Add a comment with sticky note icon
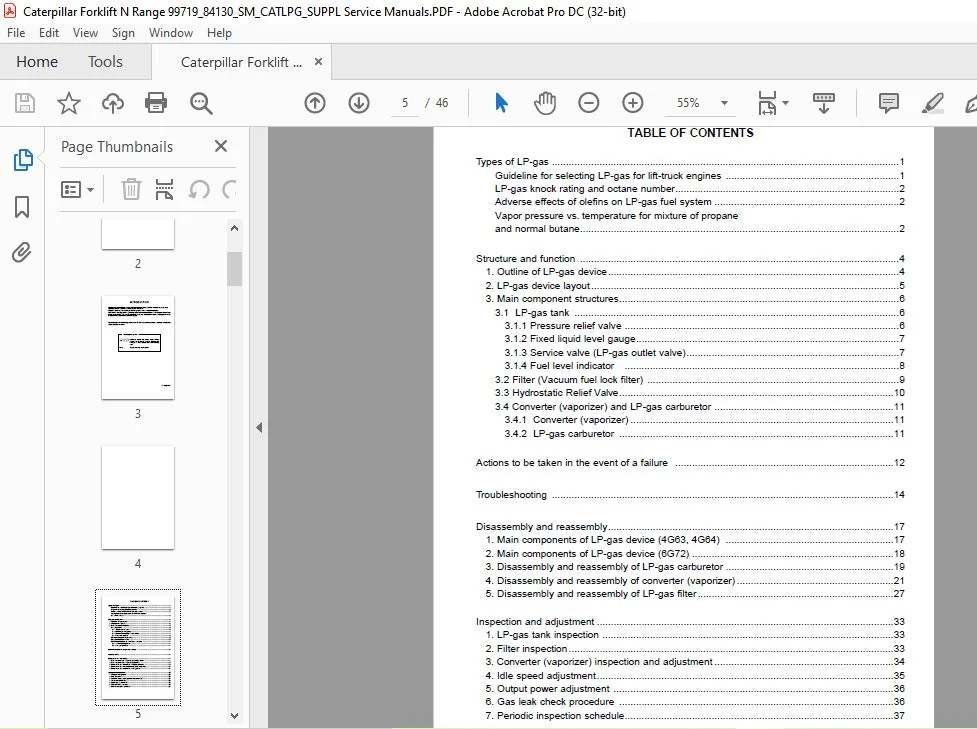Image resolution: width=977 pixels, height=729 pixels. [x=889, y=103]
